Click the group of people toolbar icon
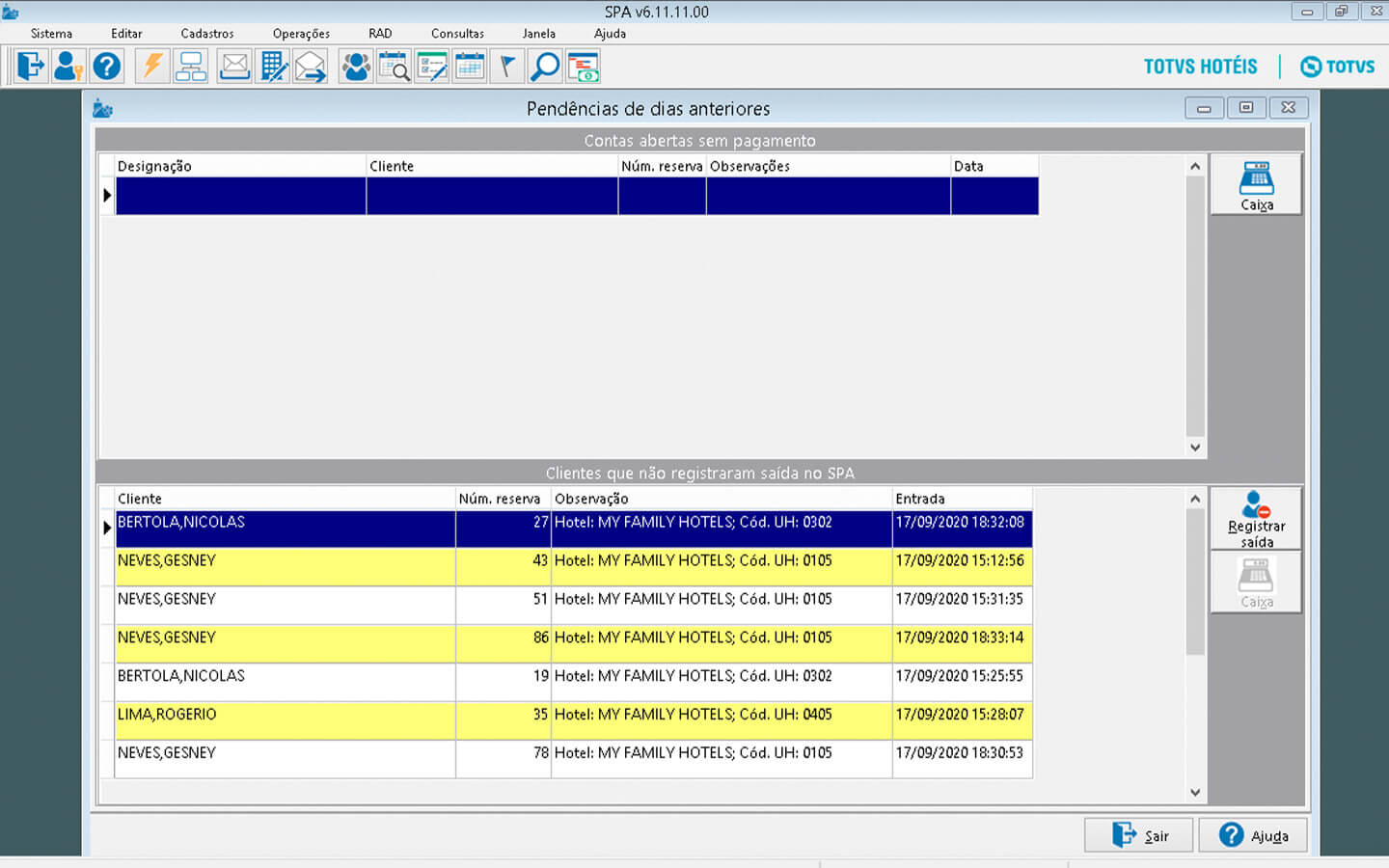 356,67
